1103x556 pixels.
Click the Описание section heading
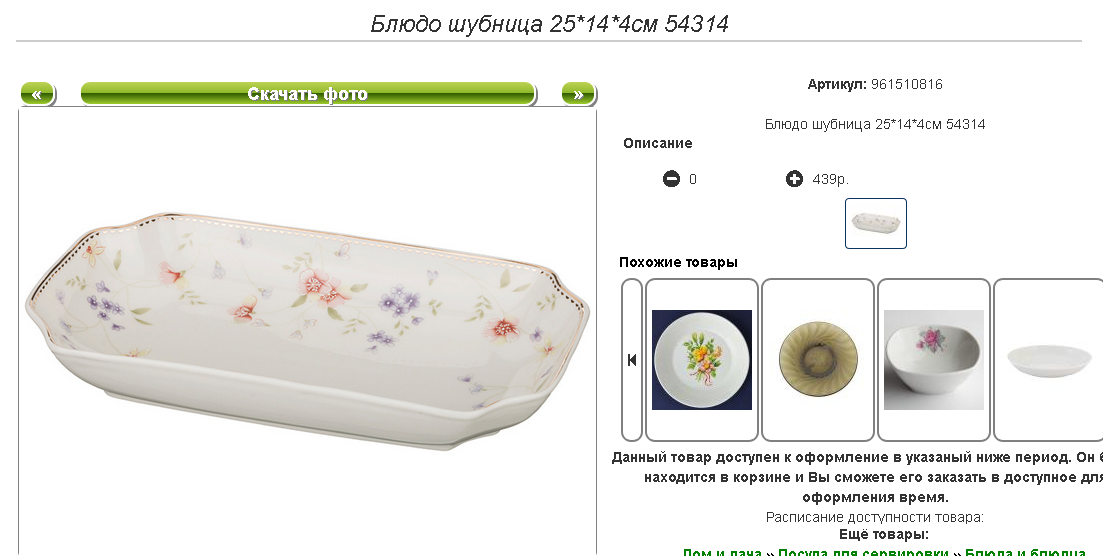coord(658,144)
